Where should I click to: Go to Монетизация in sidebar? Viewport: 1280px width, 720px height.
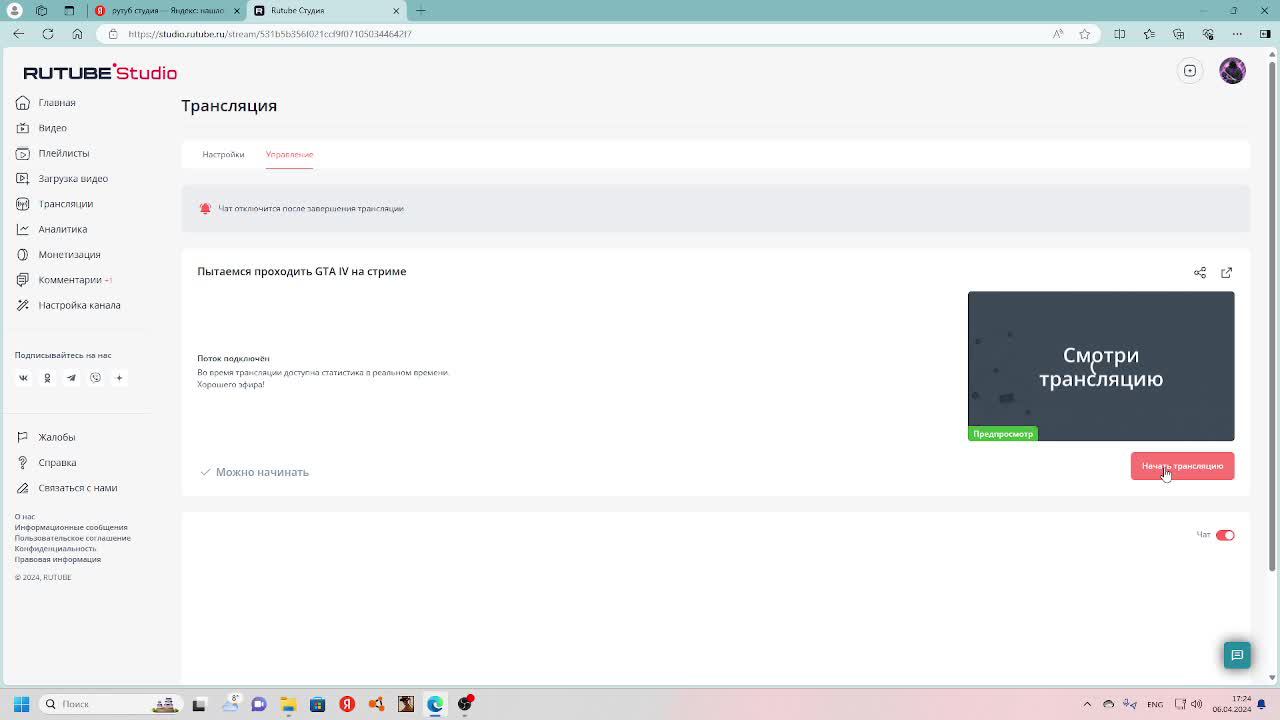[69, 254]
